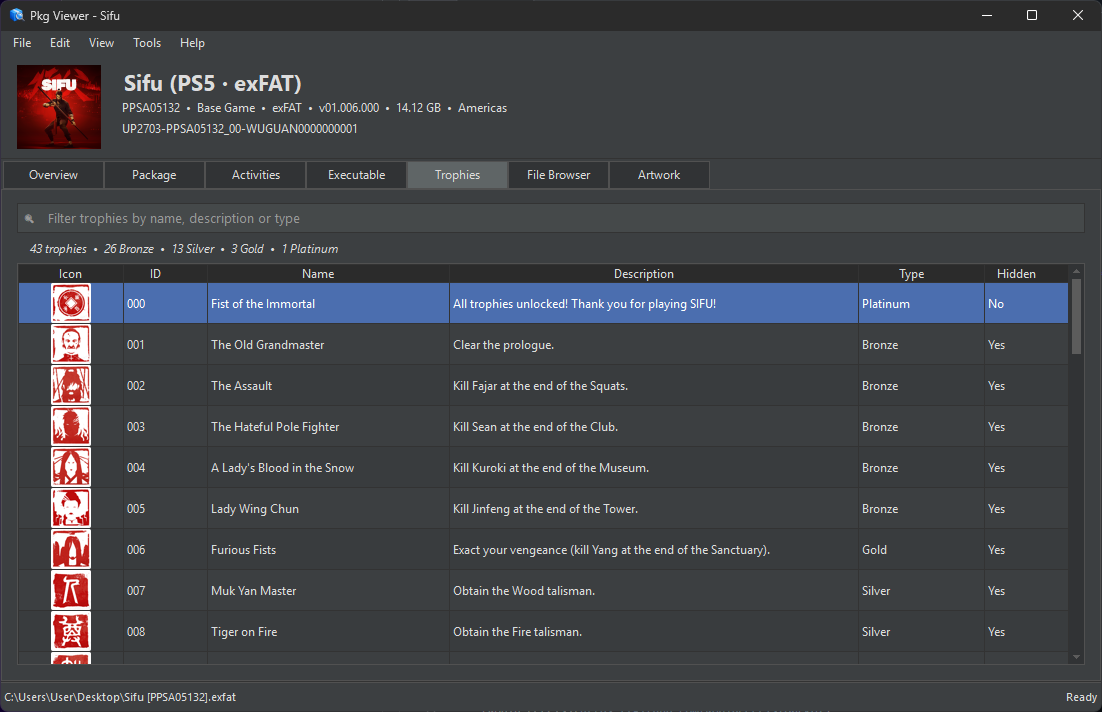Switch to the Executable tab

tap(356, 175)
